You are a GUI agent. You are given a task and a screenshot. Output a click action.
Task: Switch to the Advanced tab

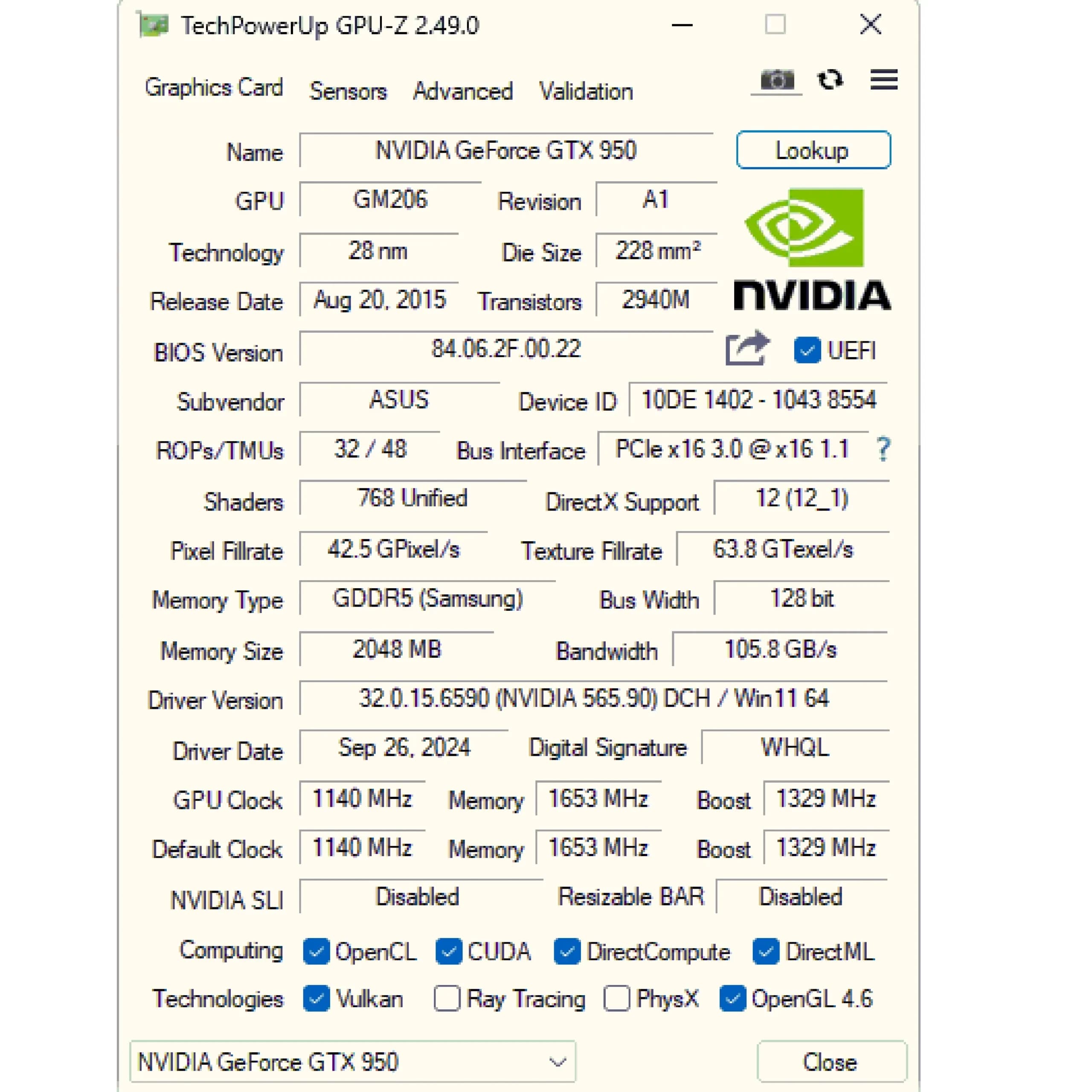click(463, 91)
